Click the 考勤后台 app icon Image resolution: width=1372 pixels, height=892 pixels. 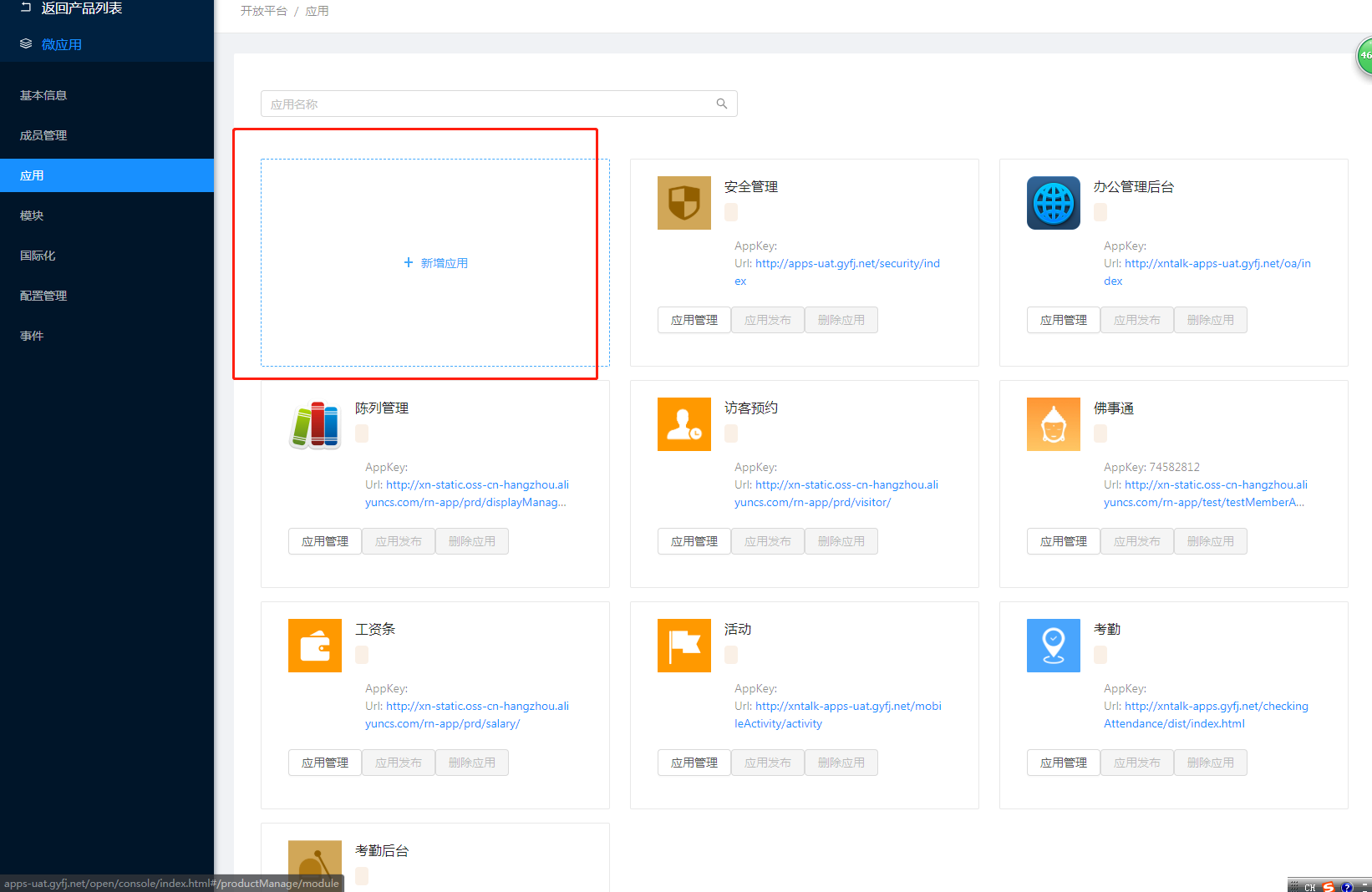[315, 865]
